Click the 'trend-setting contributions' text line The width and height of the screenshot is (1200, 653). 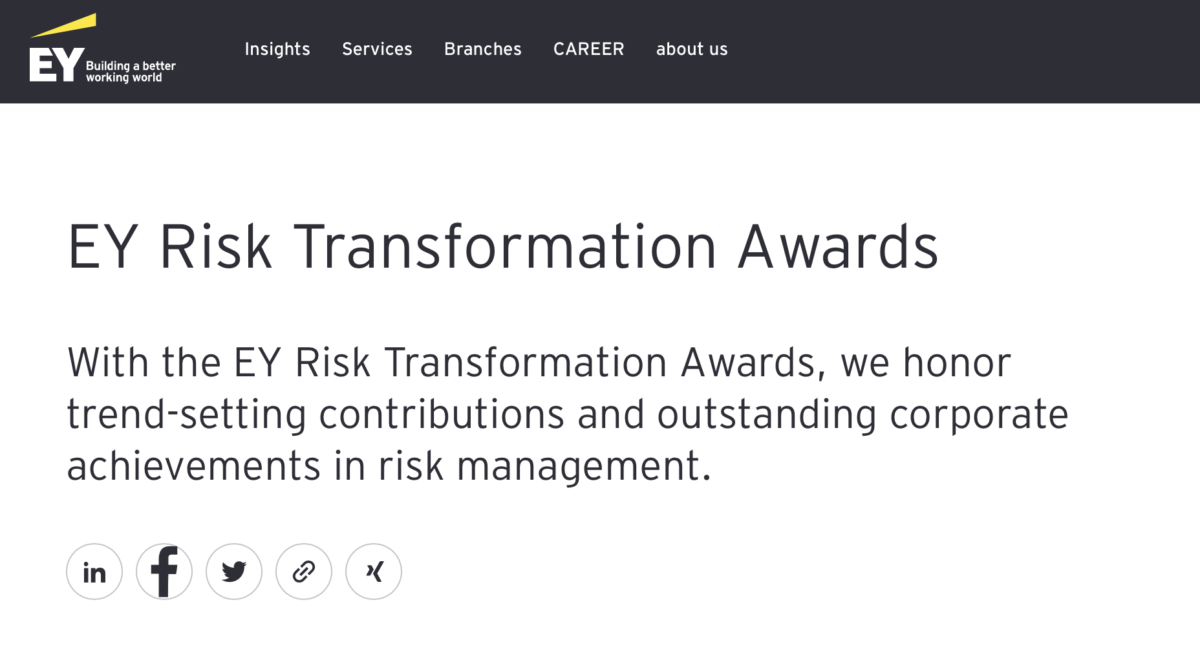(567, 414)
